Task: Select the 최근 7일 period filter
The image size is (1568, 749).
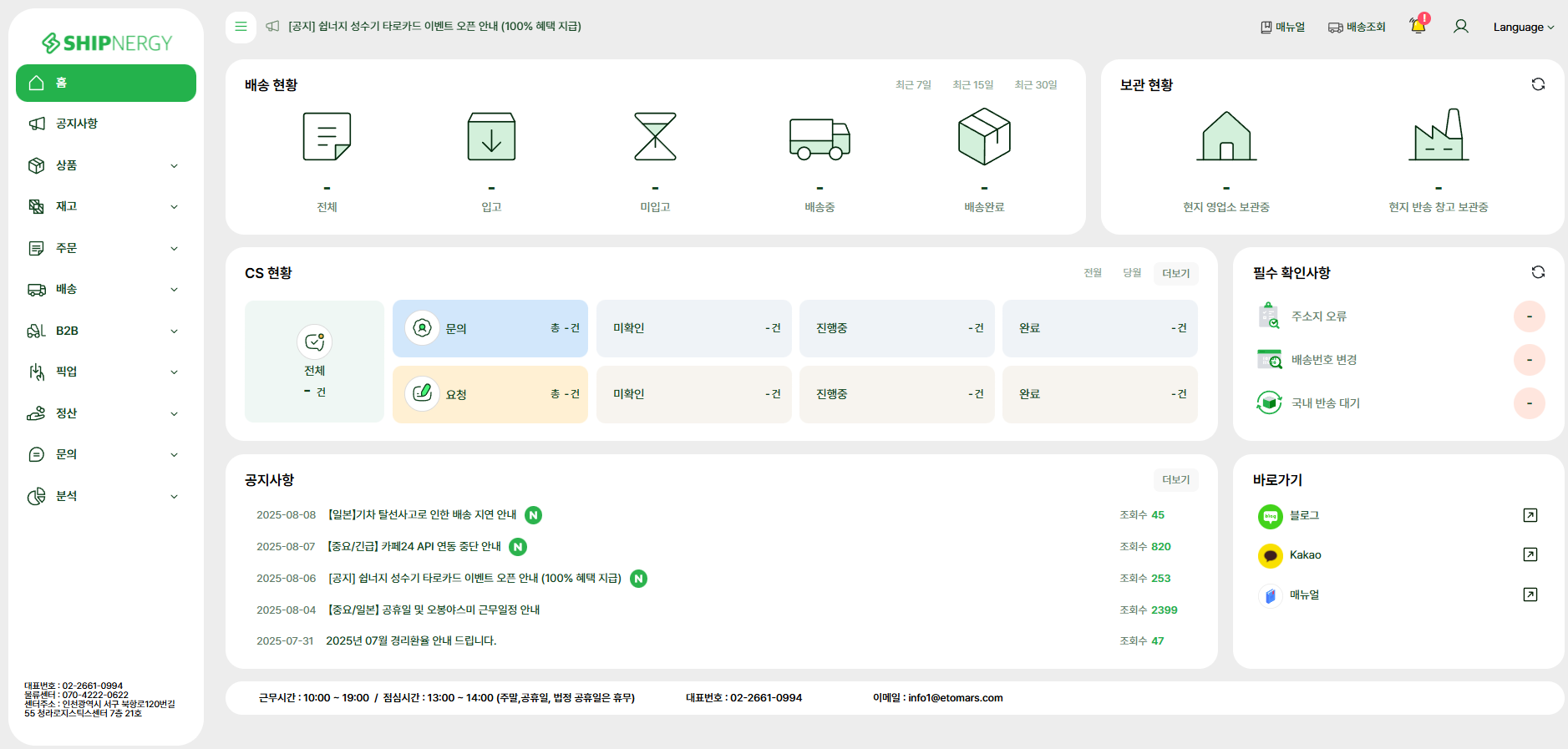Action: coord(913,85)
